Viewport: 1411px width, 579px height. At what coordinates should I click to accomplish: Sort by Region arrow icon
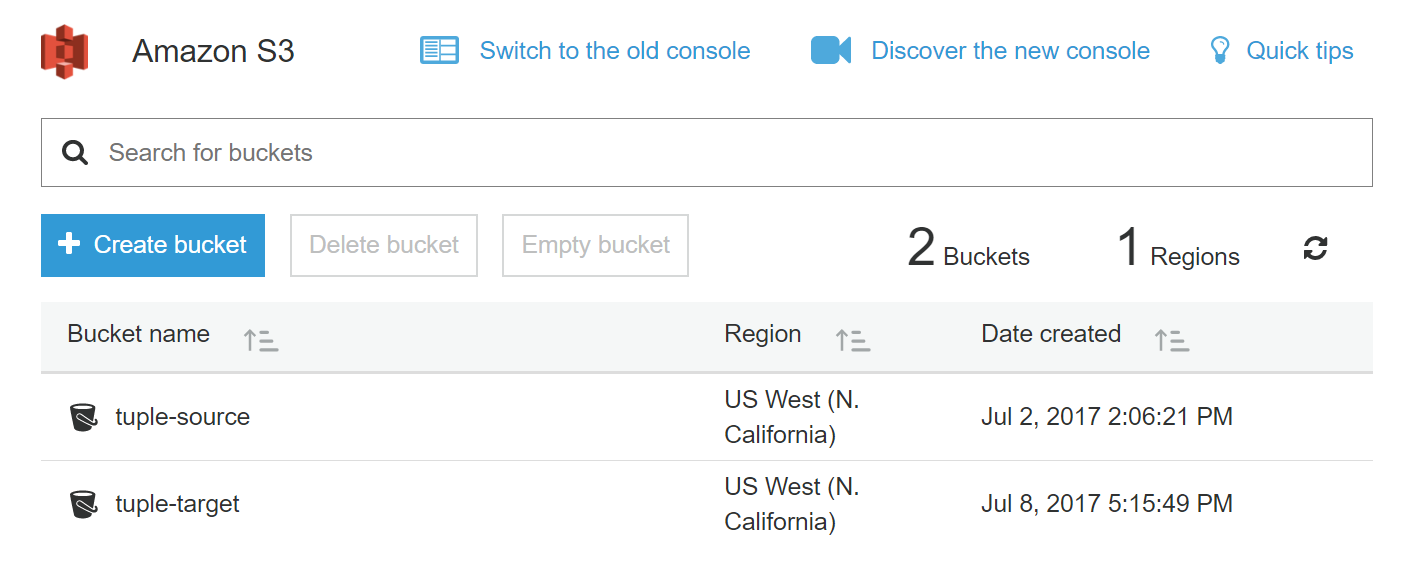click(853, 340)
